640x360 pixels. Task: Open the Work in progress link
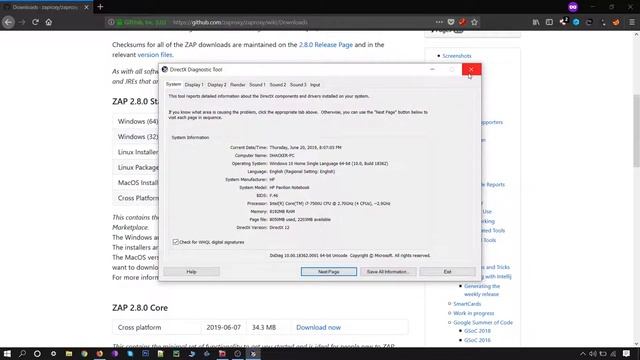pos(473,313)
